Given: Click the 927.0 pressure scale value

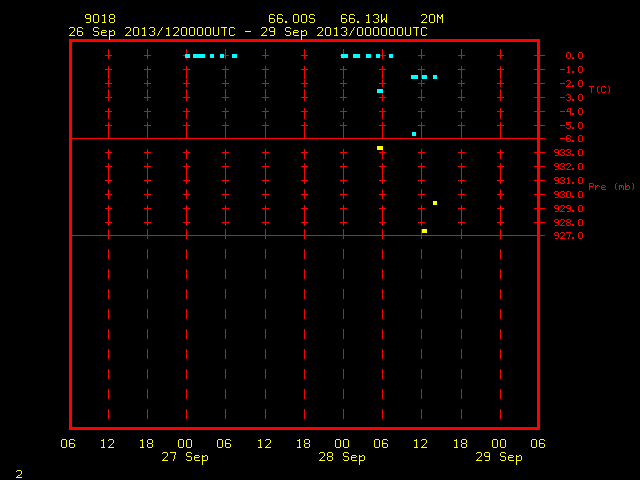Looking at the screenshot, I should click(x=569, y=236).
